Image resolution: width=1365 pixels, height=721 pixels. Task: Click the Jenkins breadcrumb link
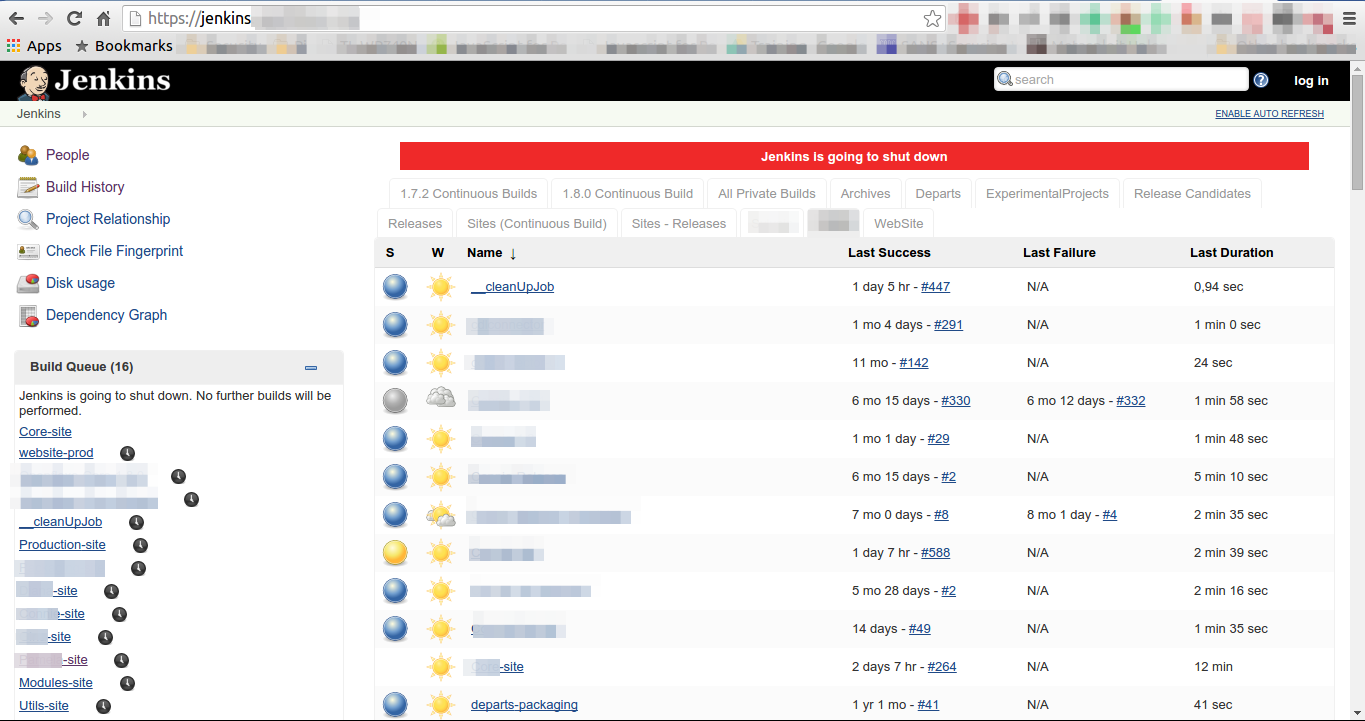coord(39,114)
